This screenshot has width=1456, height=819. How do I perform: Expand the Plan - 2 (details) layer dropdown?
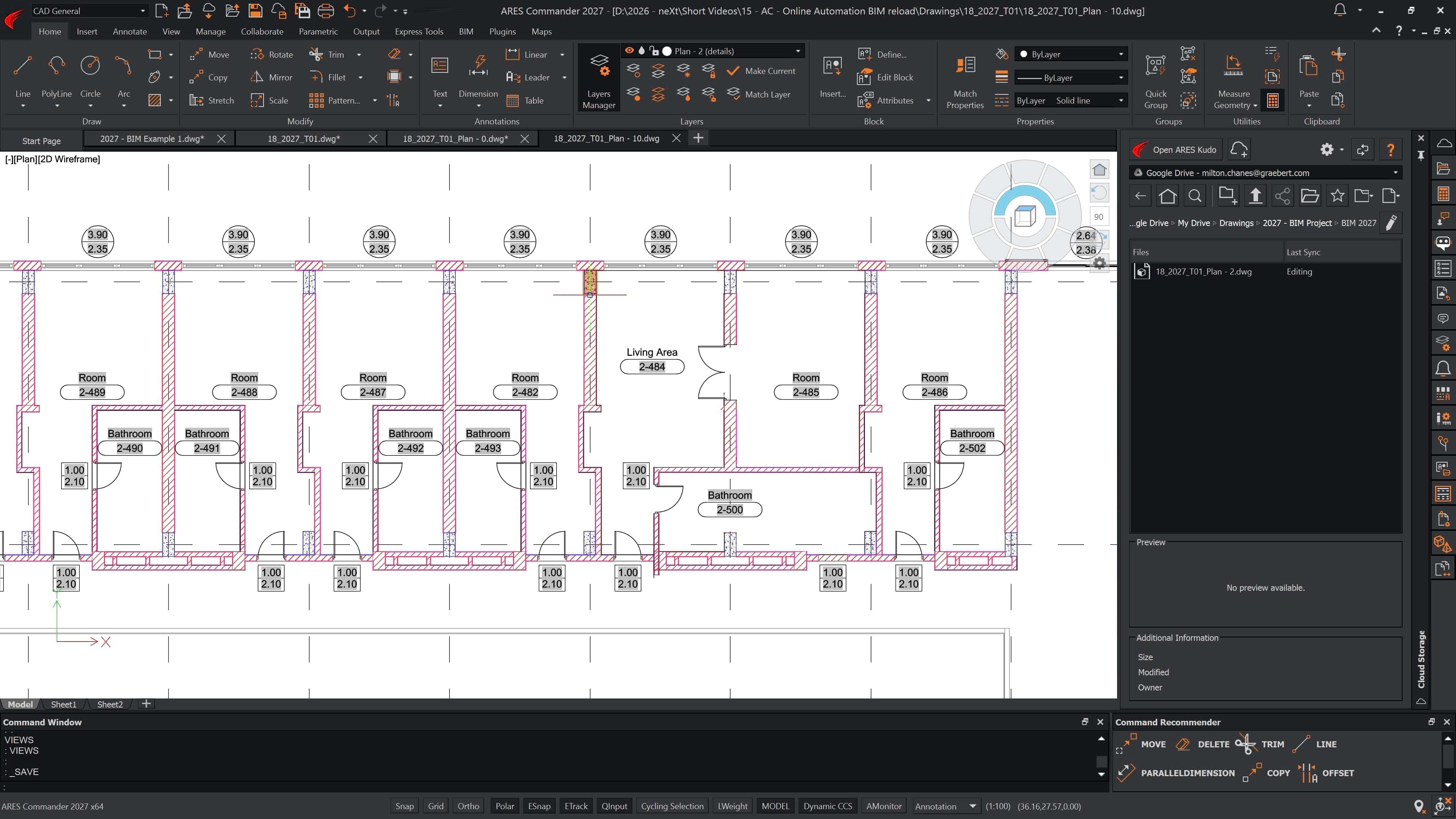(798, 51)
